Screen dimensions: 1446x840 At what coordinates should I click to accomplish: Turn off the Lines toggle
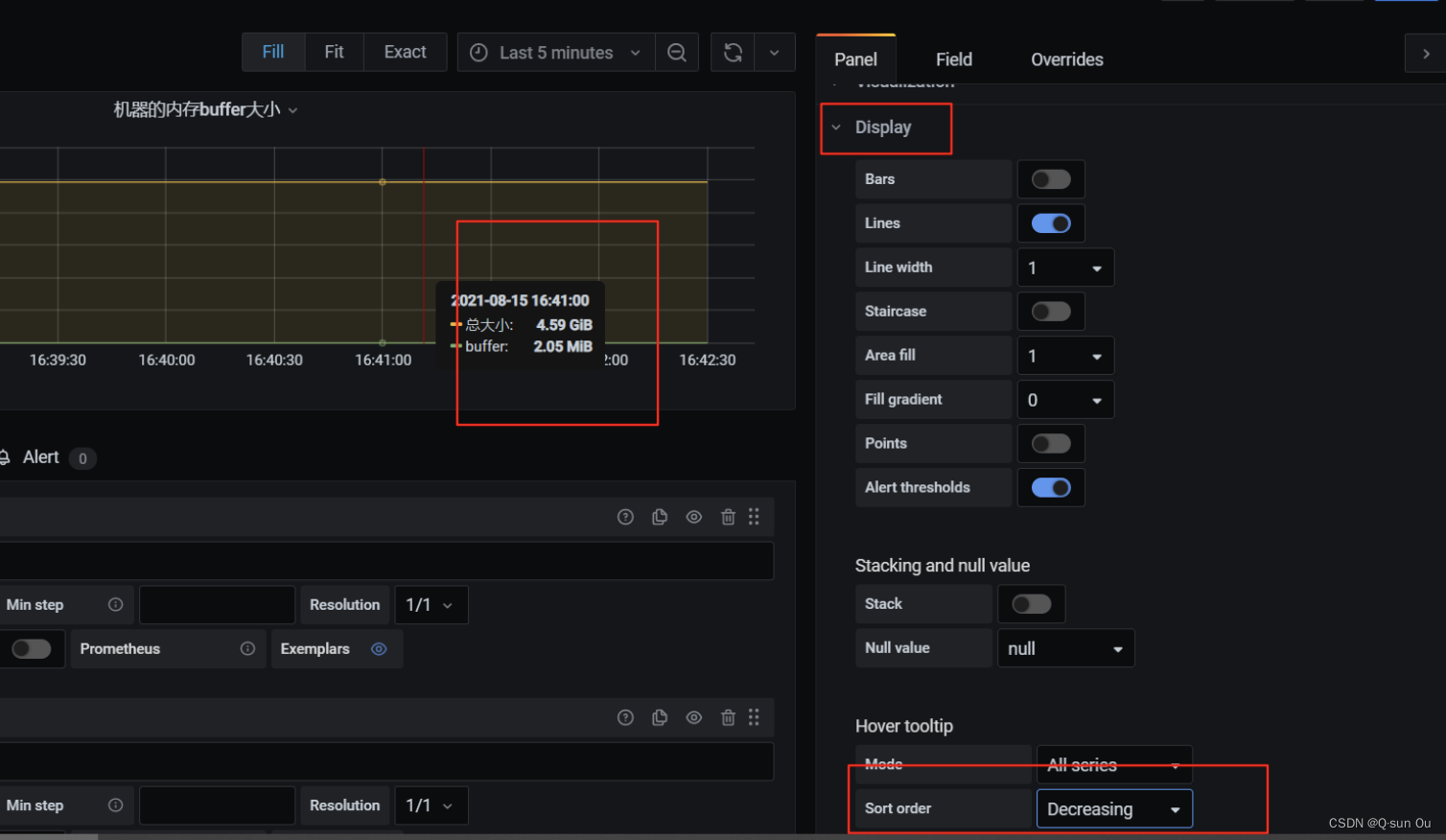click(1051, 222)
